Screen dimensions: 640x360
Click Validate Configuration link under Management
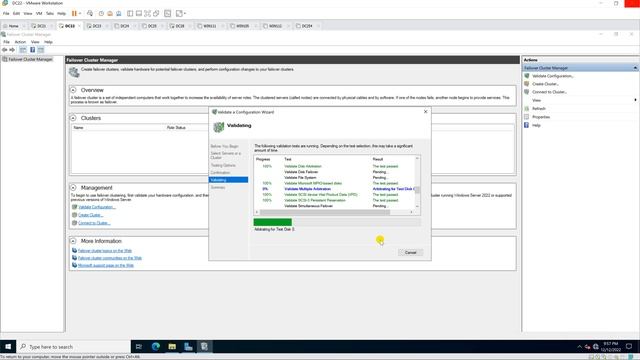click(x=97, y=207)
